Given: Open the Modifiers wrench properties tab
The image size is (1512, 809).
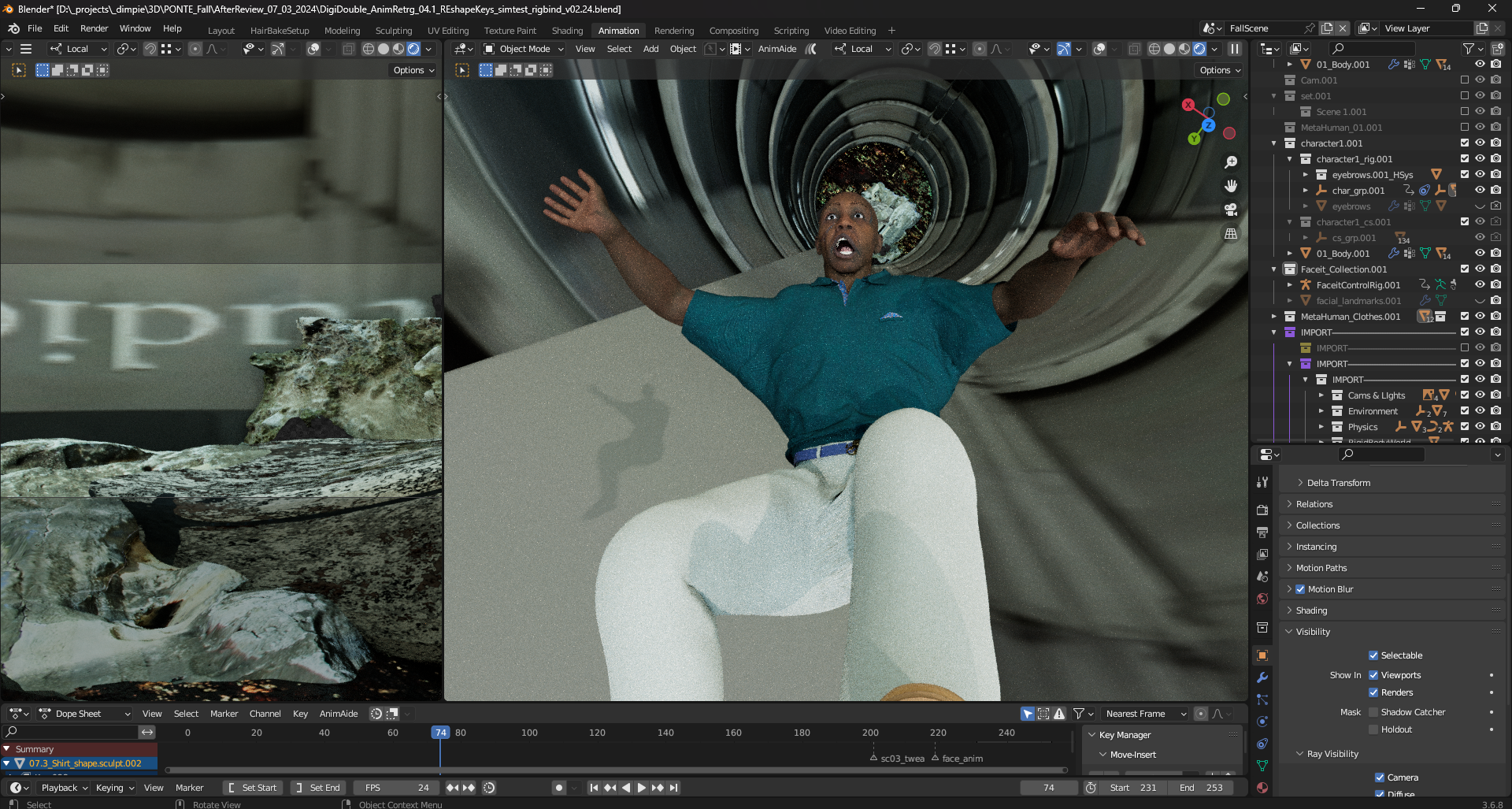Looking at the screenshot, I should [1262, 677].
